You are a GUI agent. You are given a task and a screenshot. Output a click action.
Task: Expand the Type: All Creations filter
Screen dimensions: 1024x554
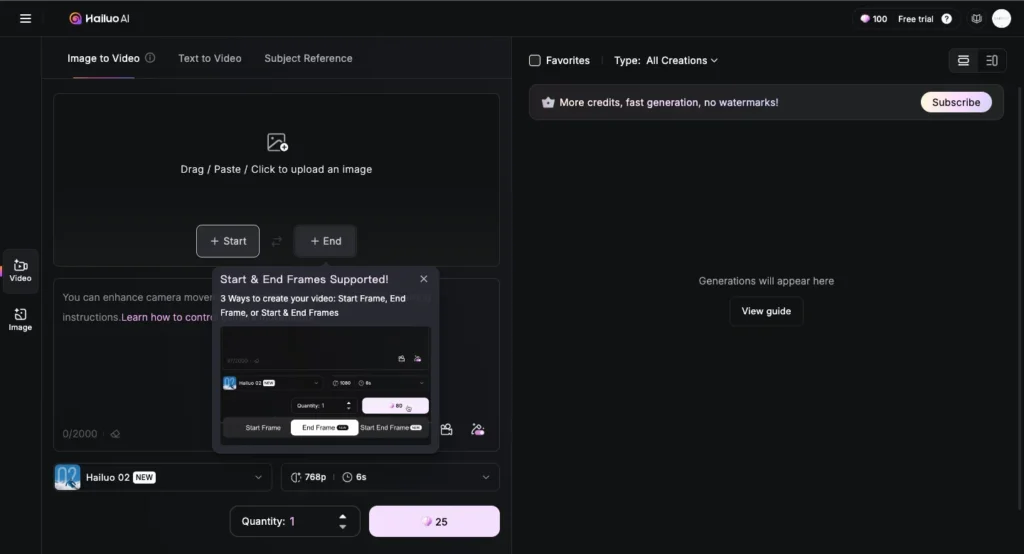666,60
